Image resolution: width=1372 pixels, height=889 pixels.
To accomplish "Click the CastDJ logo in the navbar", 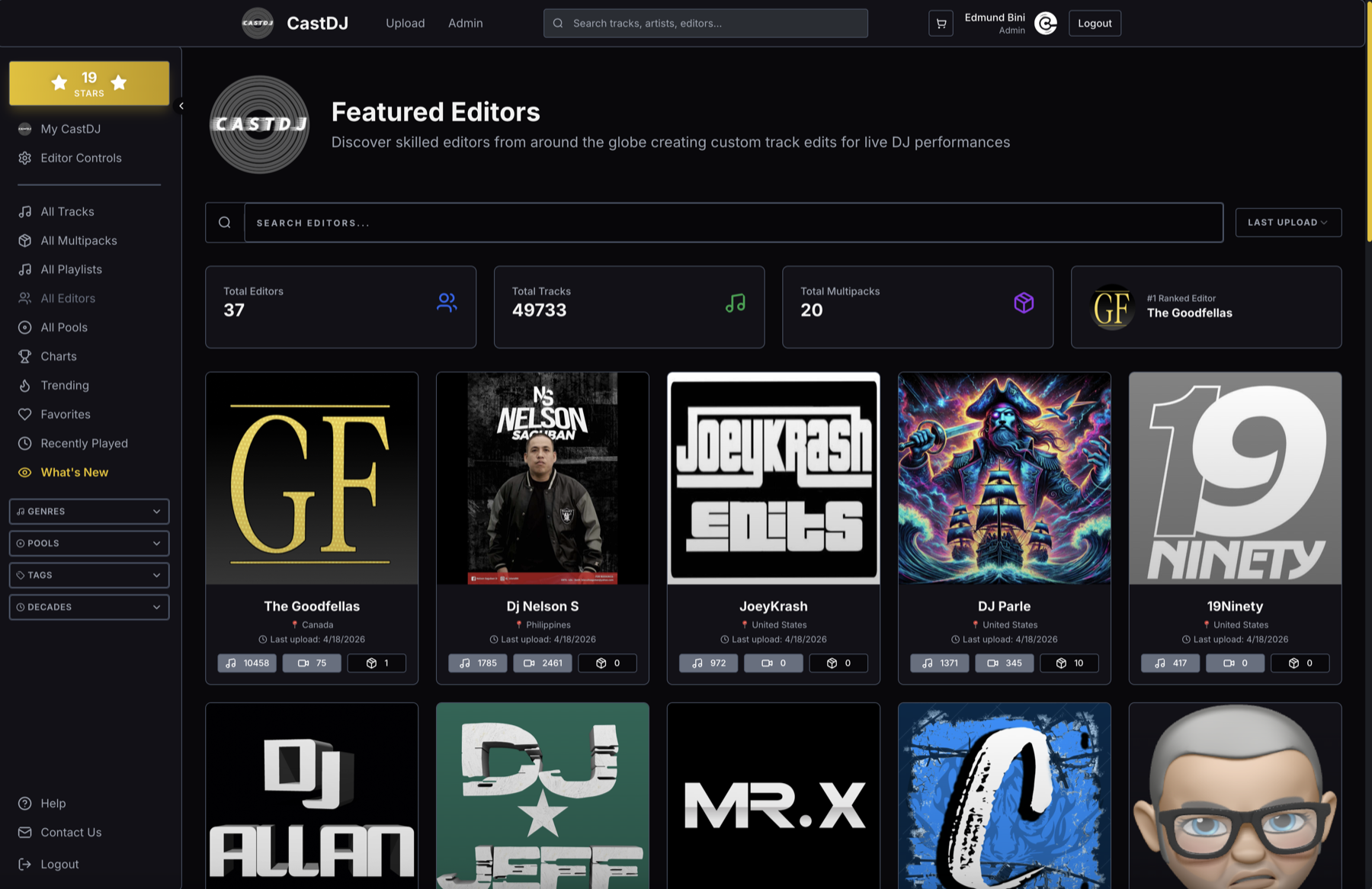I will 258,23.
